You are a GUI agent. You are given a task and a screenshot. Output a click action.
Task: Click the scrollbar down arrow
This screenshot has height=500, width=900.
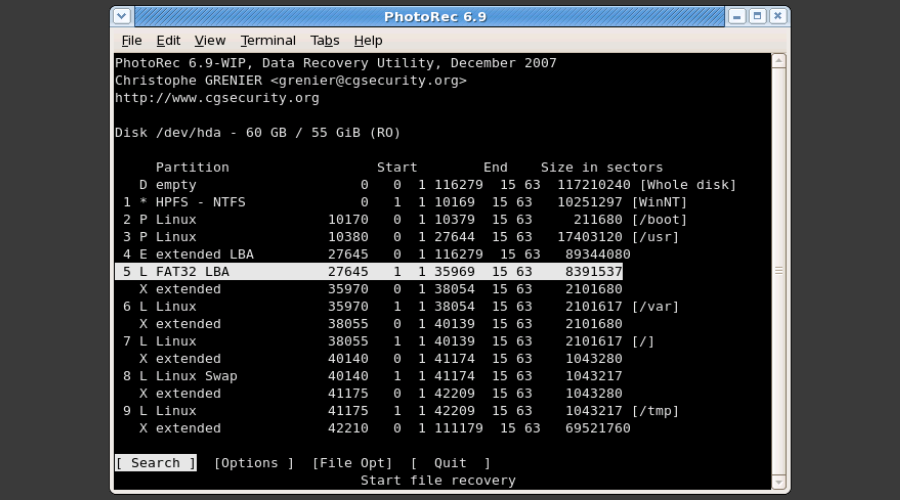coord(779,482)
